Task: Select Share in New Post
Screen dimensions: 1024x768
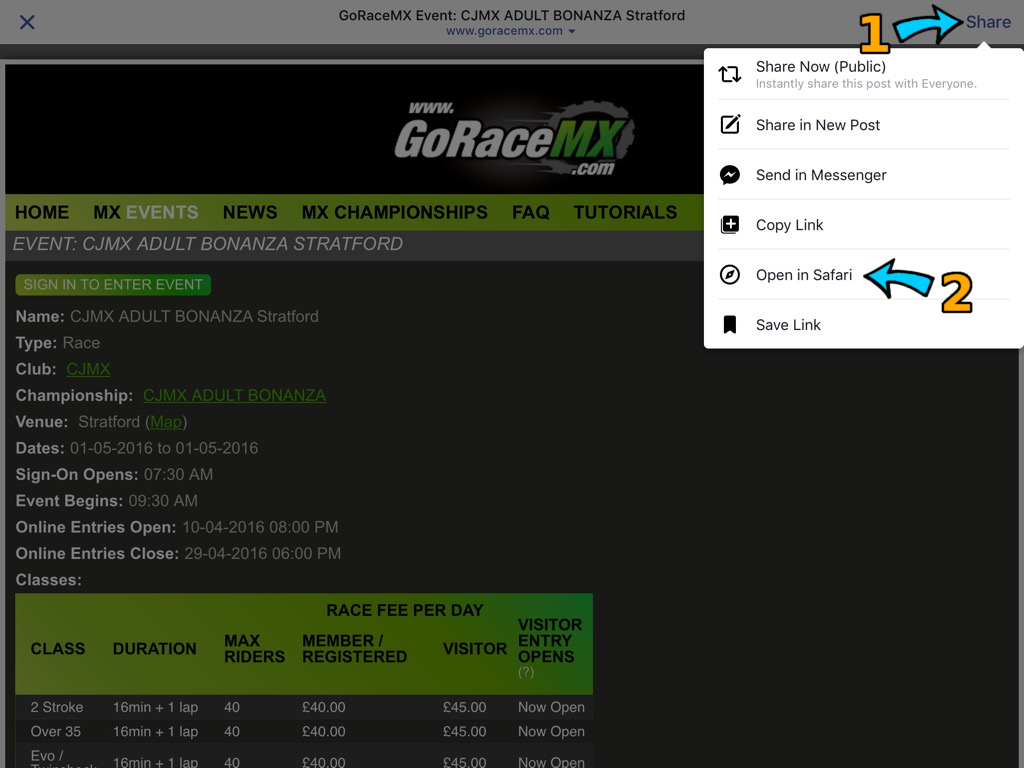Action: pyautogui.click(x=863, y=125)
